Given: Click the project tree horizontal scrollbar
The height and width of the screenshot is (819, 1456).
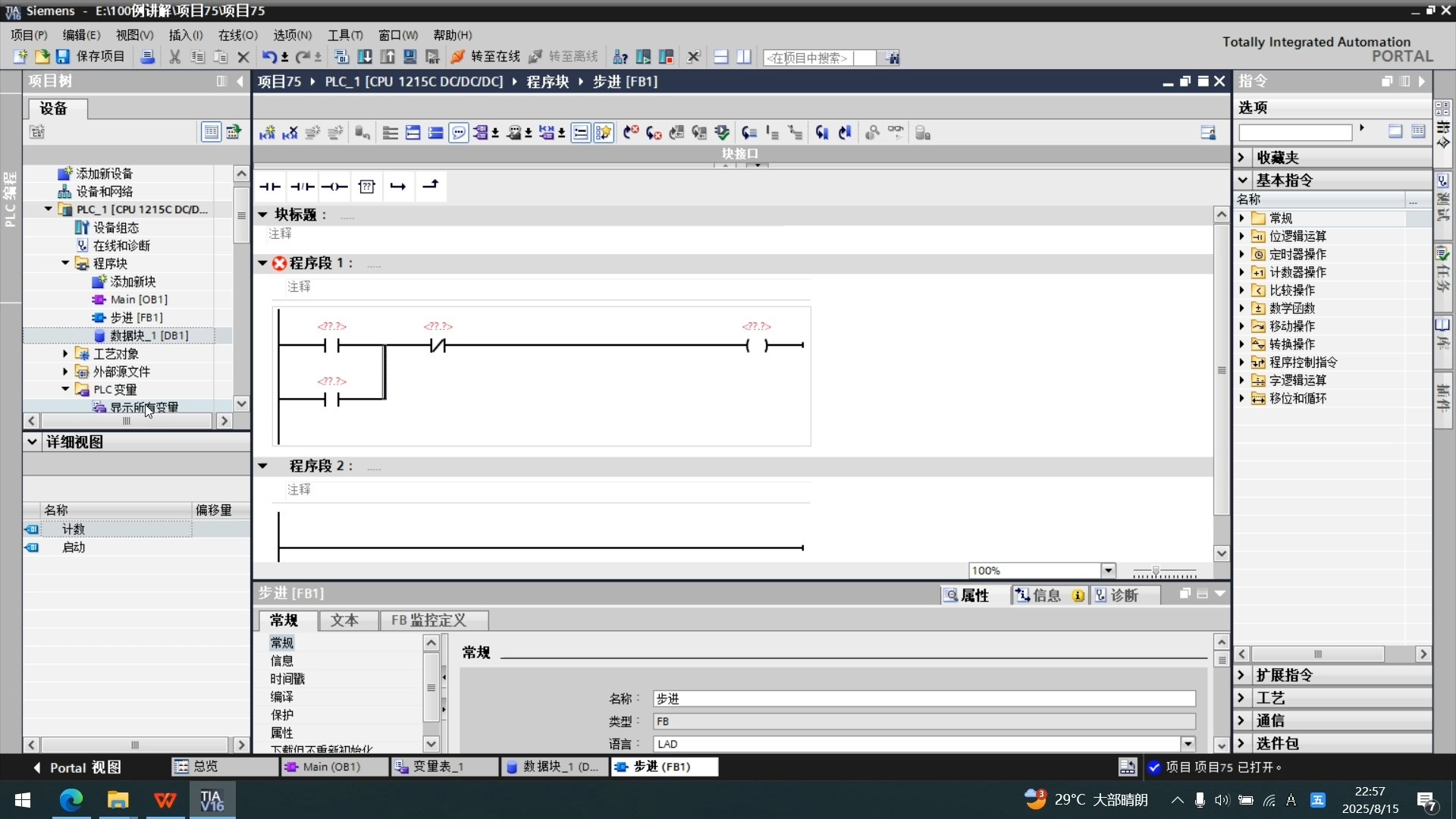Looking at the screenshot, I should click(127, 421).
